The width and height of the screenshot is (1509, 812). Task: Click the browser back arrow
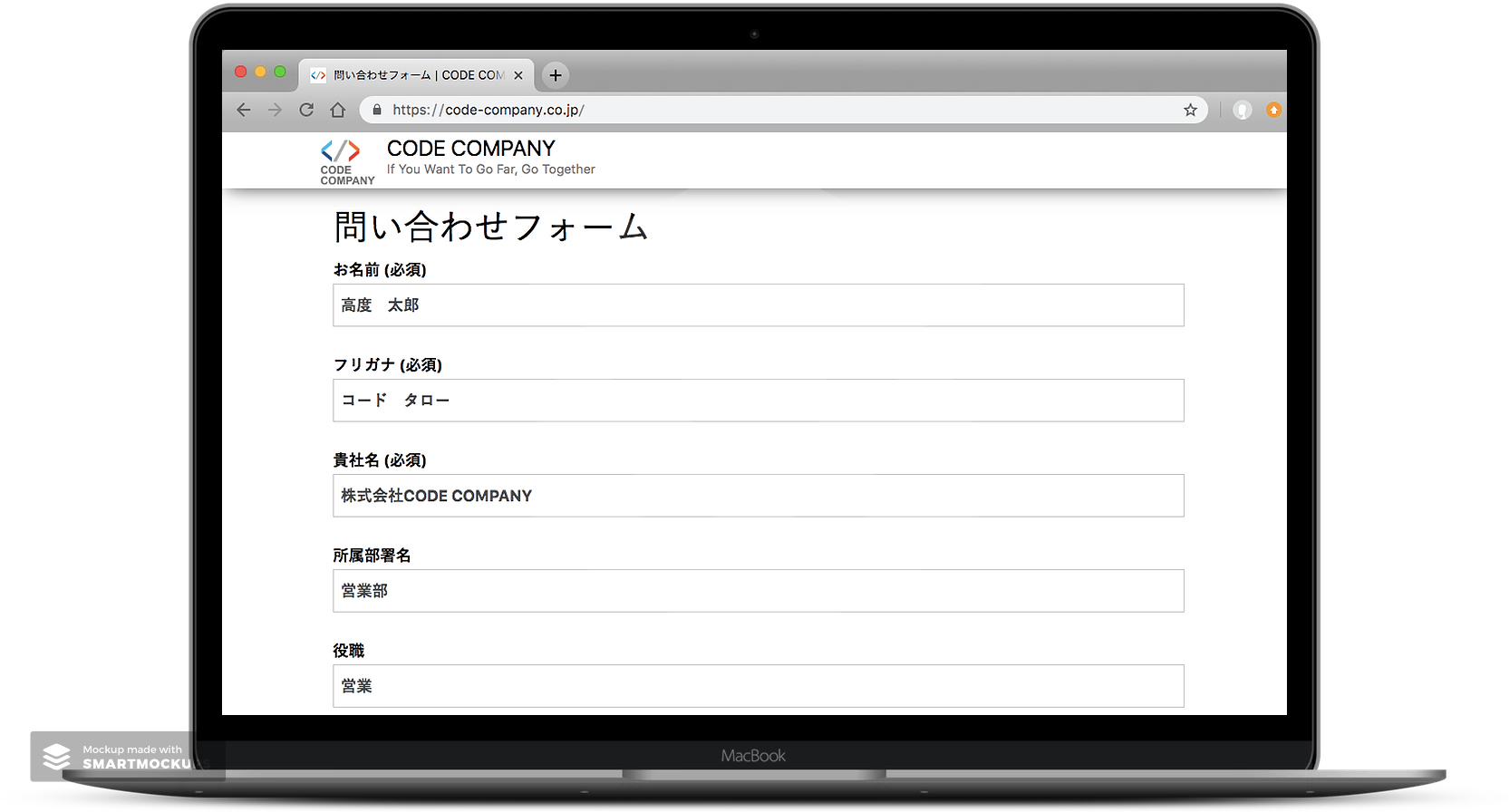pos(243,110)
